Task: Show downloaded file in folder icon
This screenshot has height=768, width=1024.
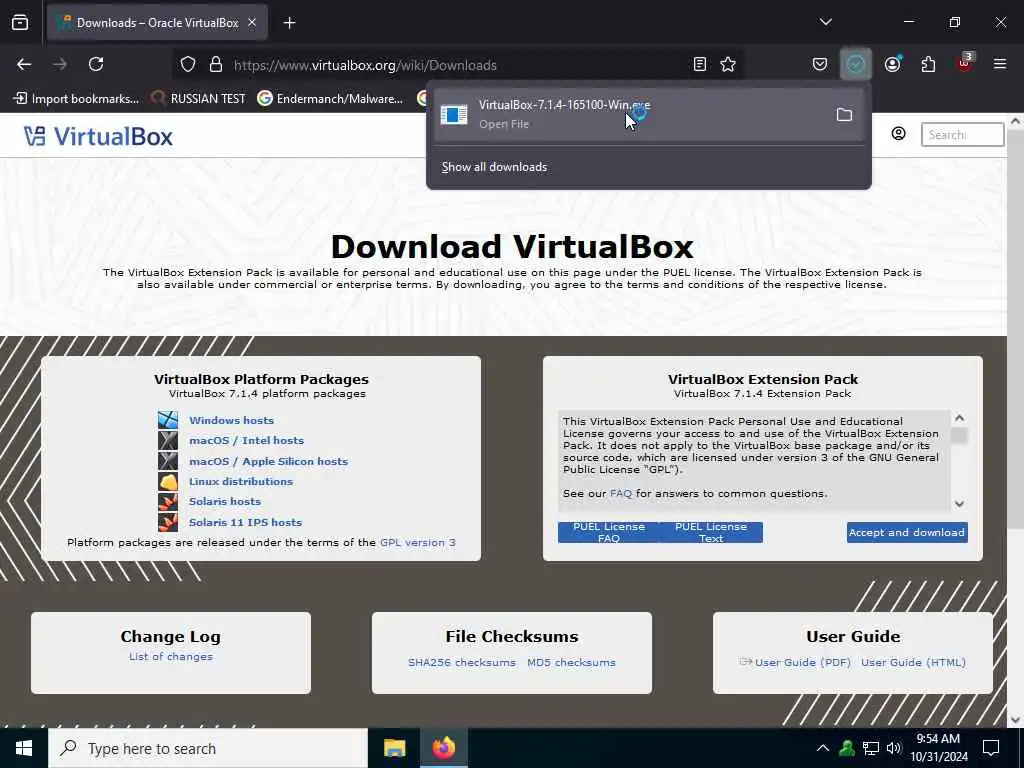Action: 844,115
